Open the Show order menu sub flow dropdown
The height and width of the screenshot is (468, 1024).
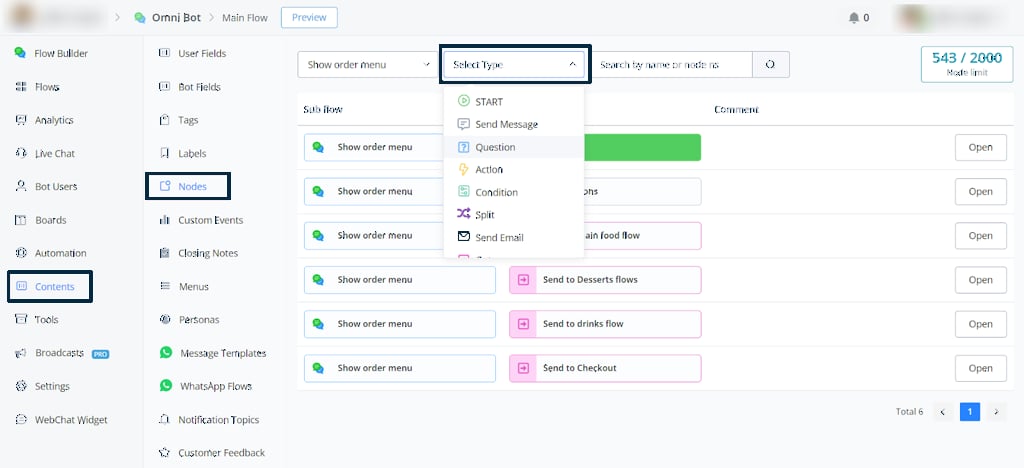(x=368, y=65)
